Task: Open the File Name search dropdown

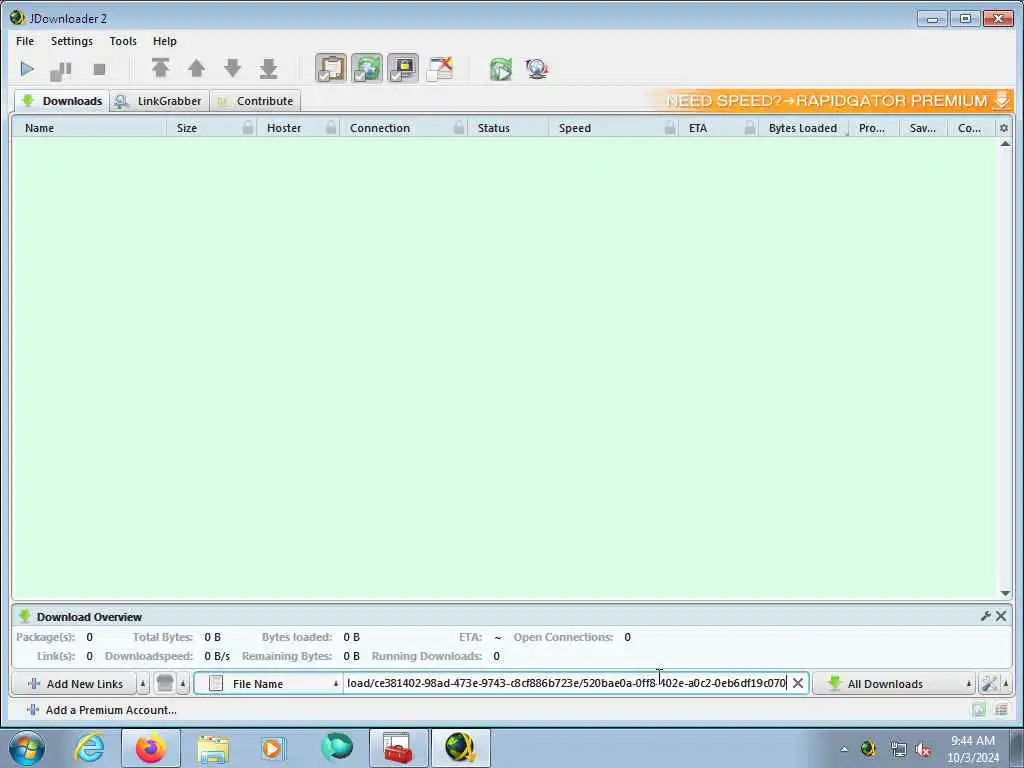Action: 269,684
